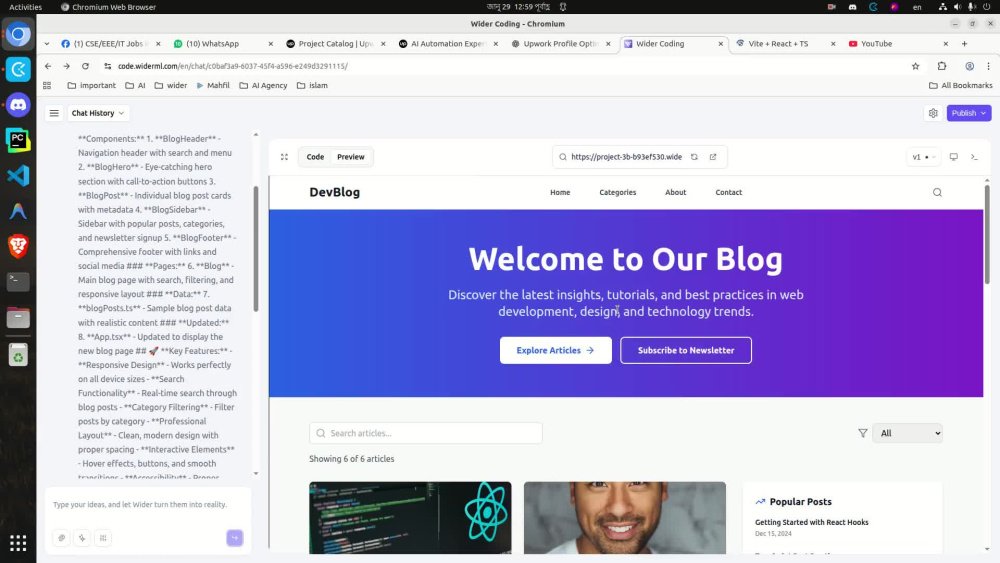Launch VS Code from the dock
Screen dimensions: 1000x563
[x=18, y=175]
